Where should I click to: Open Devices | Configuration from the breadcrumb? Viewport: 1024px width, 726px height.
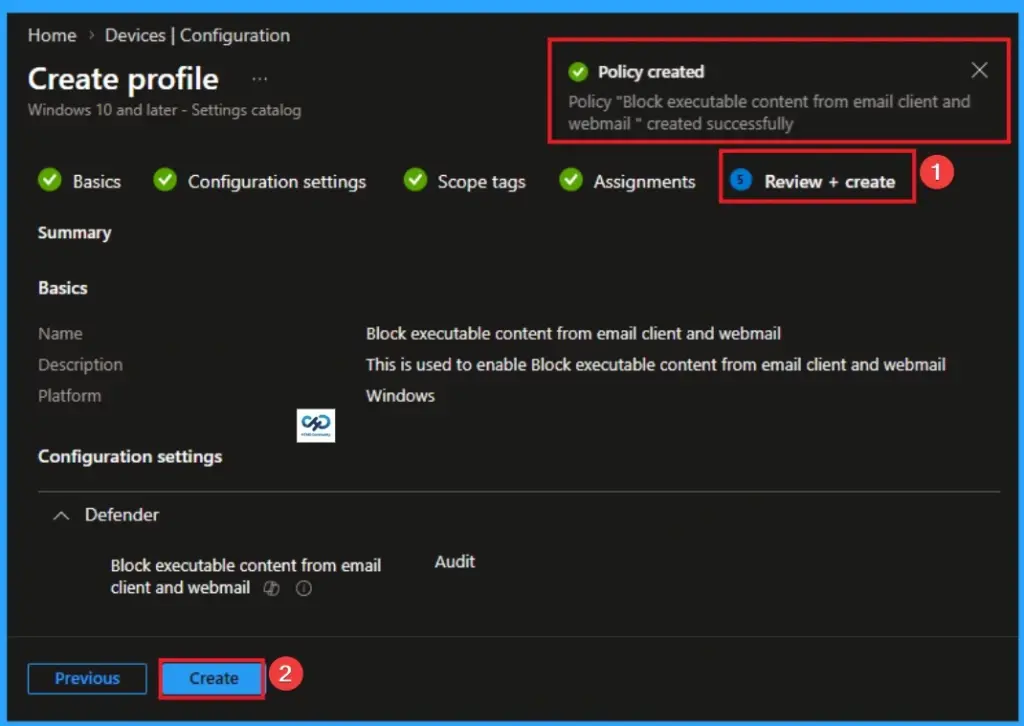click(196, 35)
